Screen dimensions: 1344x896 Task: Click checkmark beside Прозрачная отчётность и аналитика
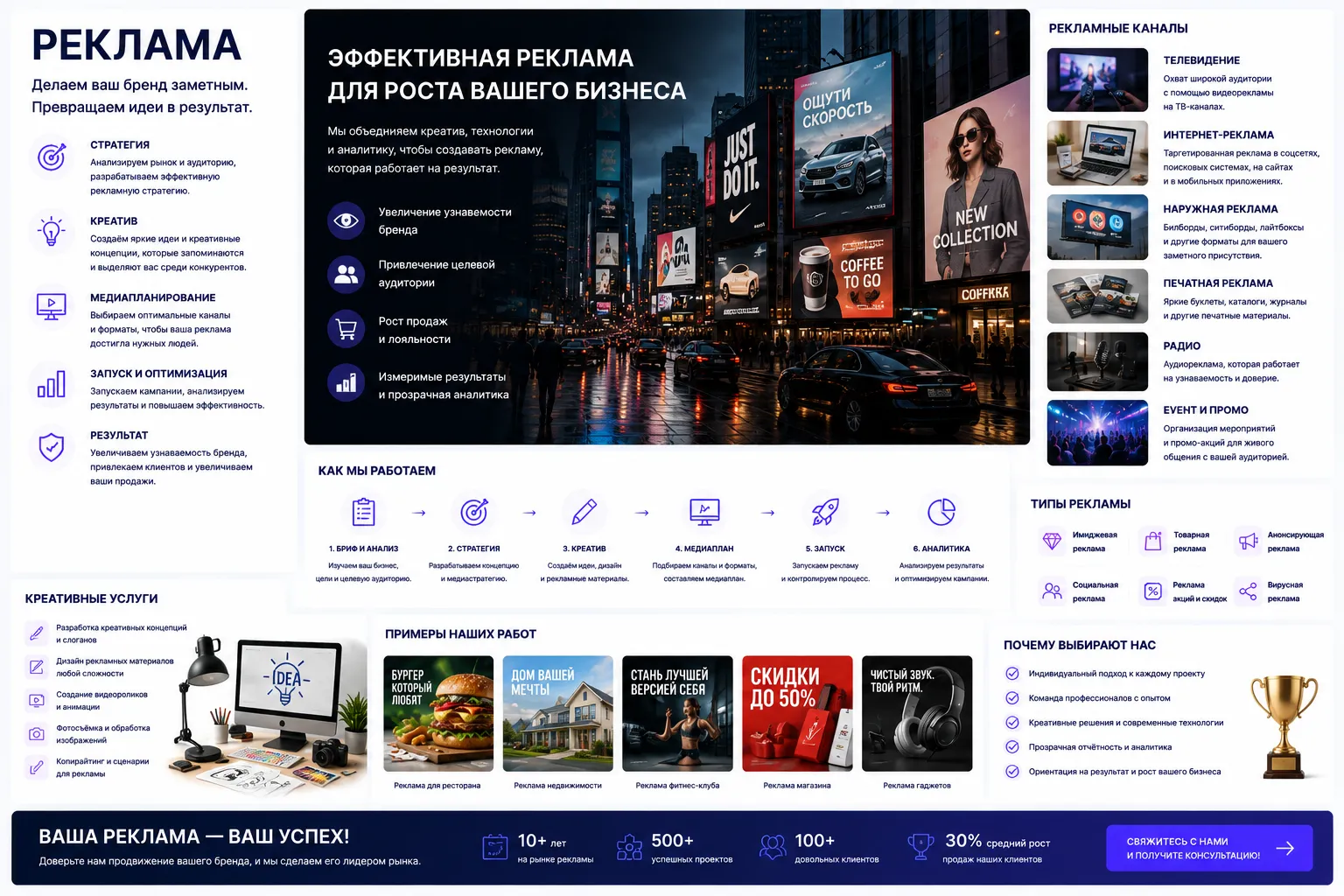(x=1012, y=747)
